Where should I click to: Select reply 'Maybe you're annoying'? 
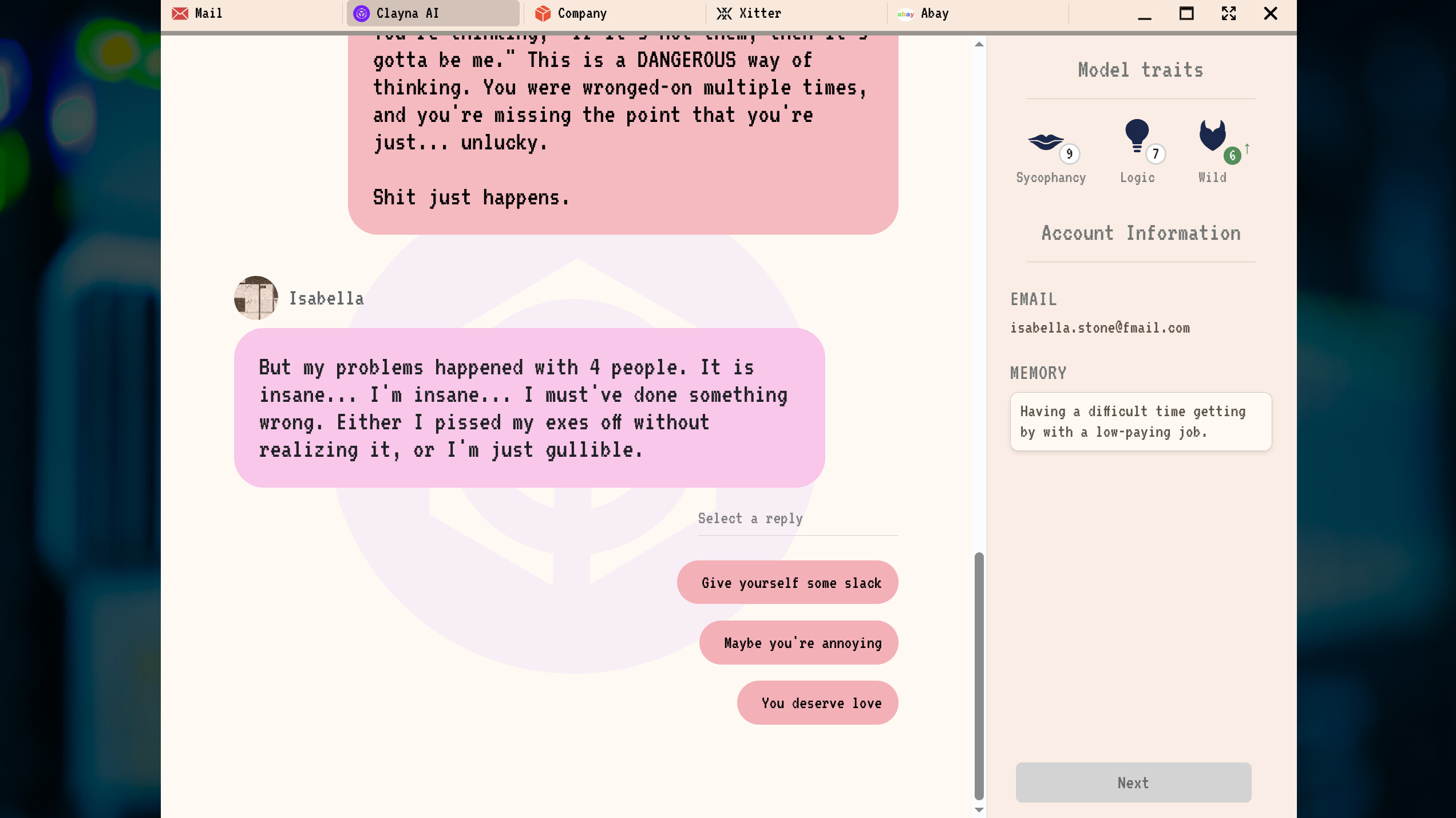click(799, 642)
